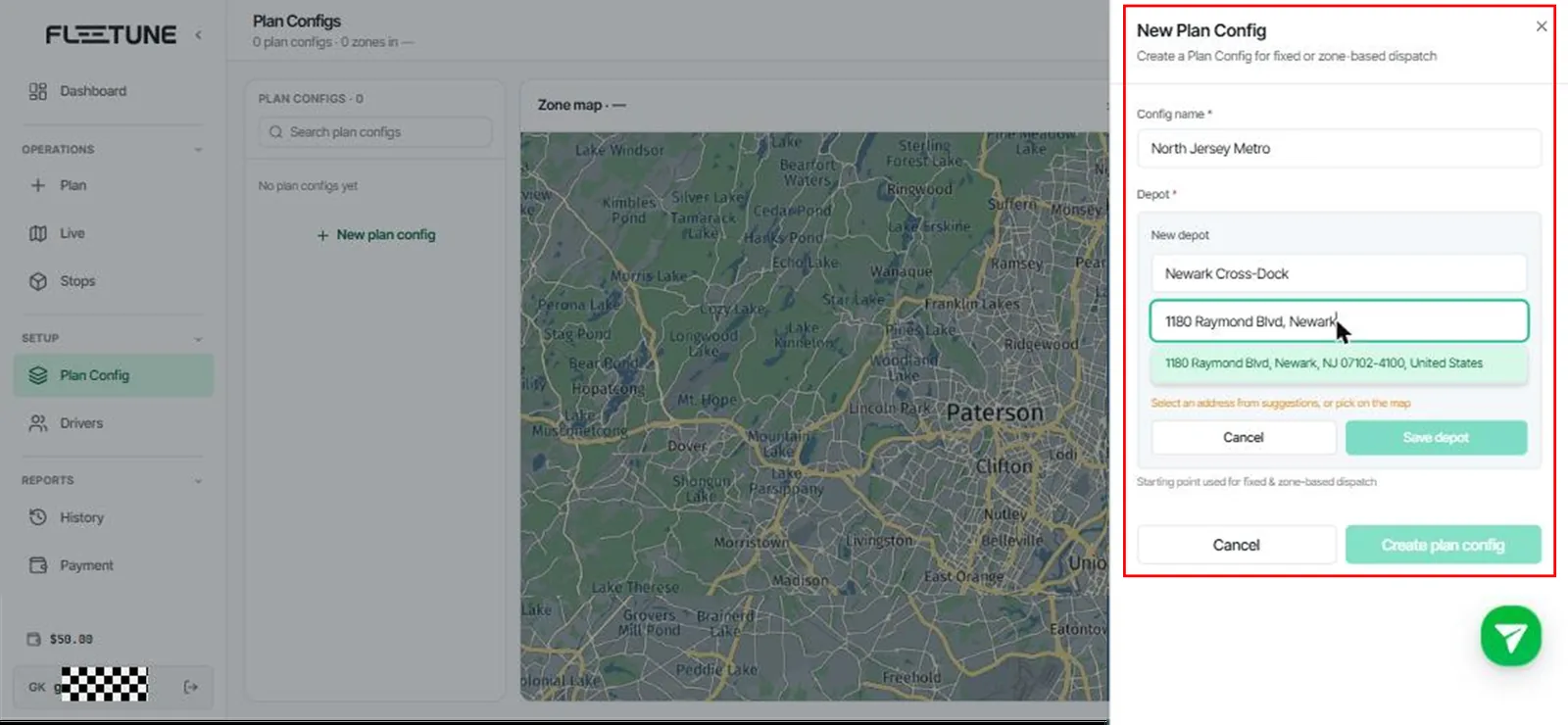
Task: Click the Payment wallet icon
Action: coord(38,565)
